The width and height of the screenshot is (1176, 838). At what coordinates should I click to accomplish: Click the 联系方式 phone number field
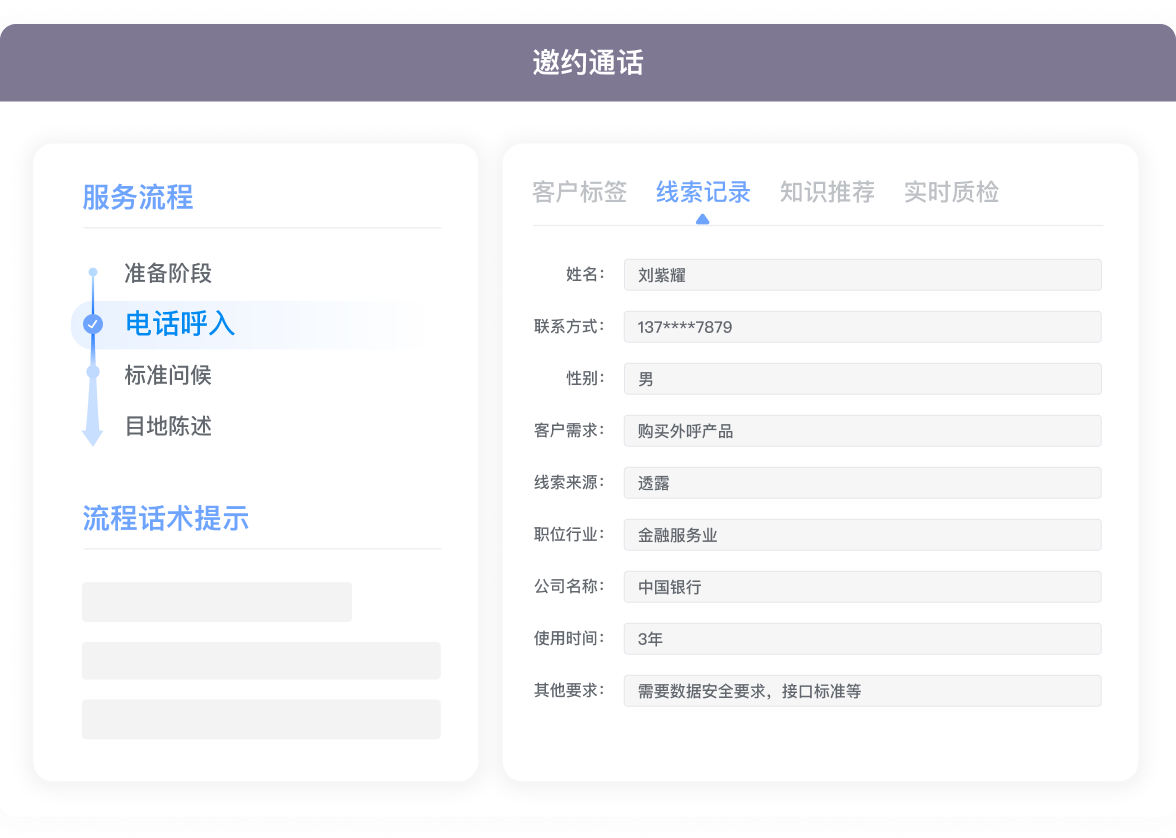tap(862, 327)
